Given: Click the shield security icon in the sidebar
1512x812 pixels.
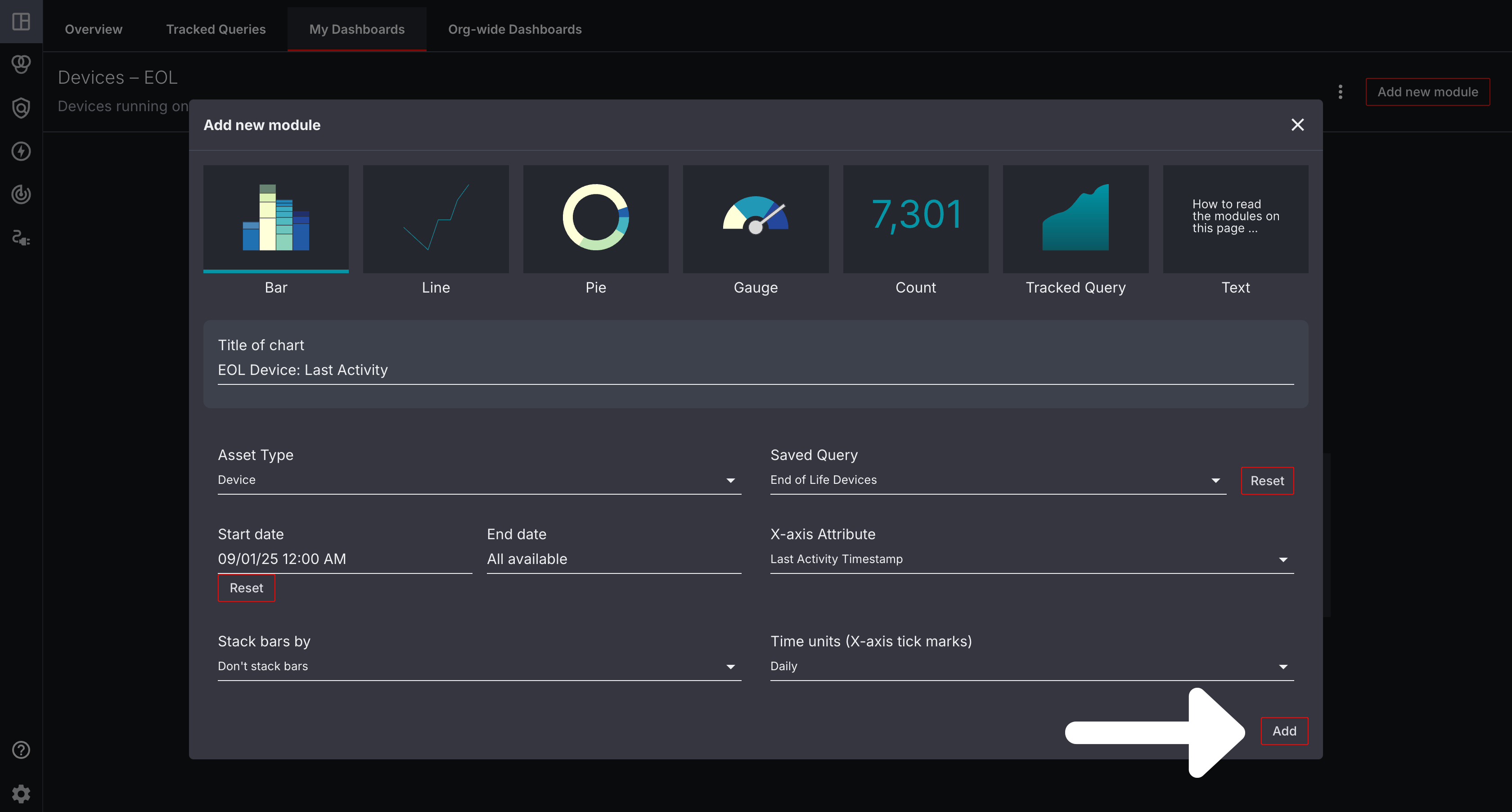Looking at the screenshot, I should [x=21, y=108].
